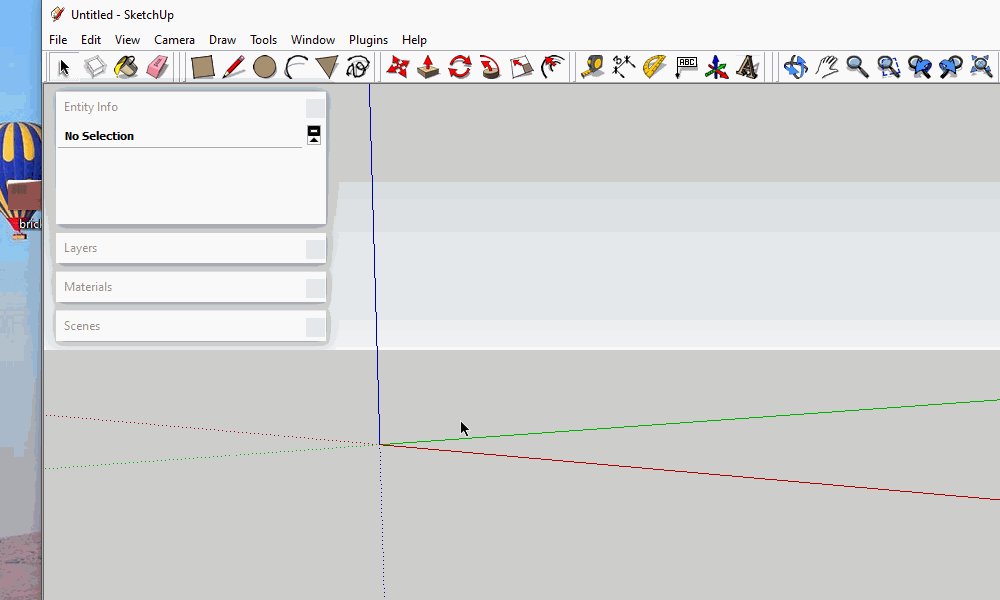Select the triangle Polygon tool
Image resolution: width=1000 pixels, height=600 pixels.
[327, 67]
